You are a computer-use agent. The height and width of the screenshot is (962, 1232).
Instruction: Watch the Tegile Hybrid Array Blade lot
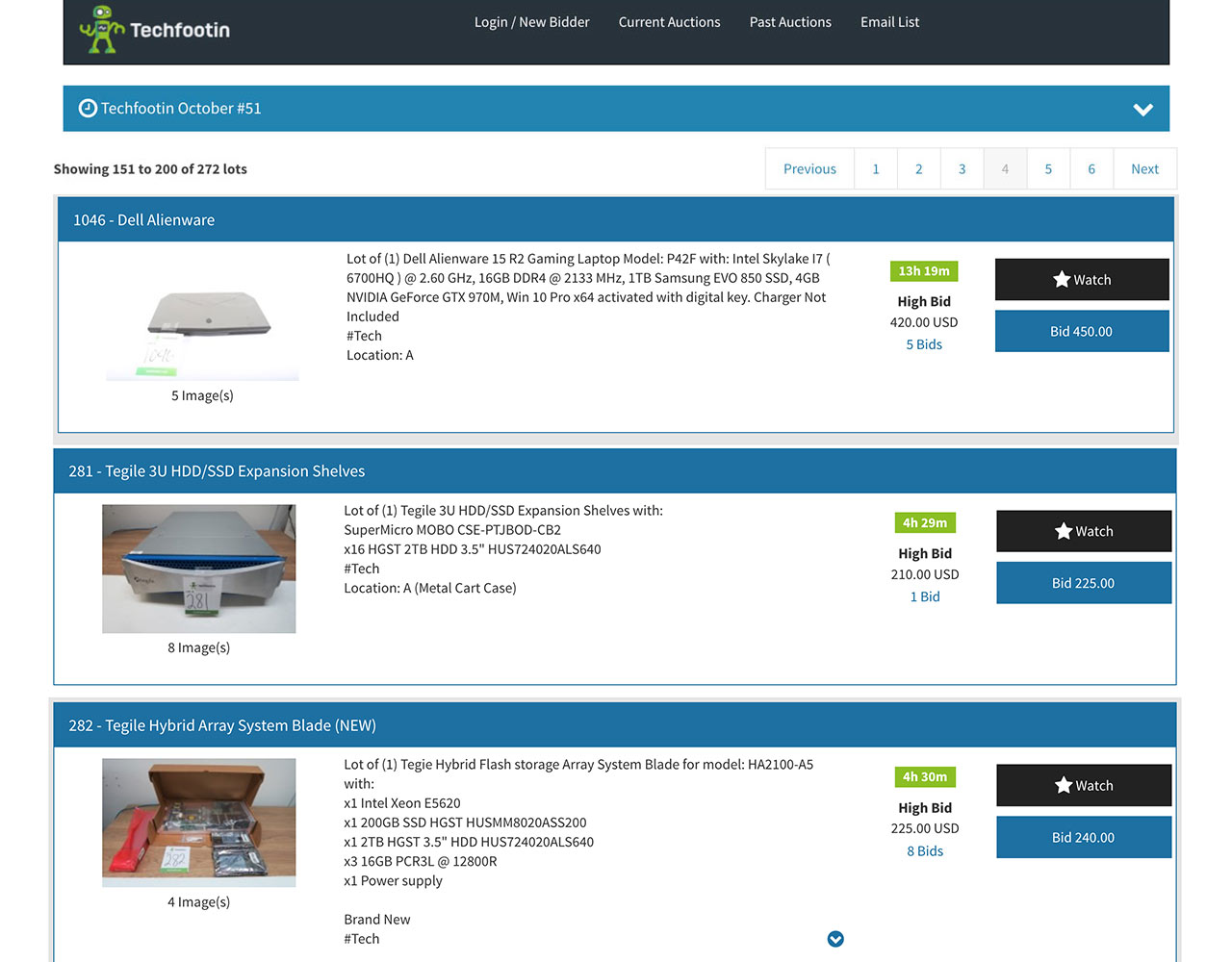(1084, 785)
